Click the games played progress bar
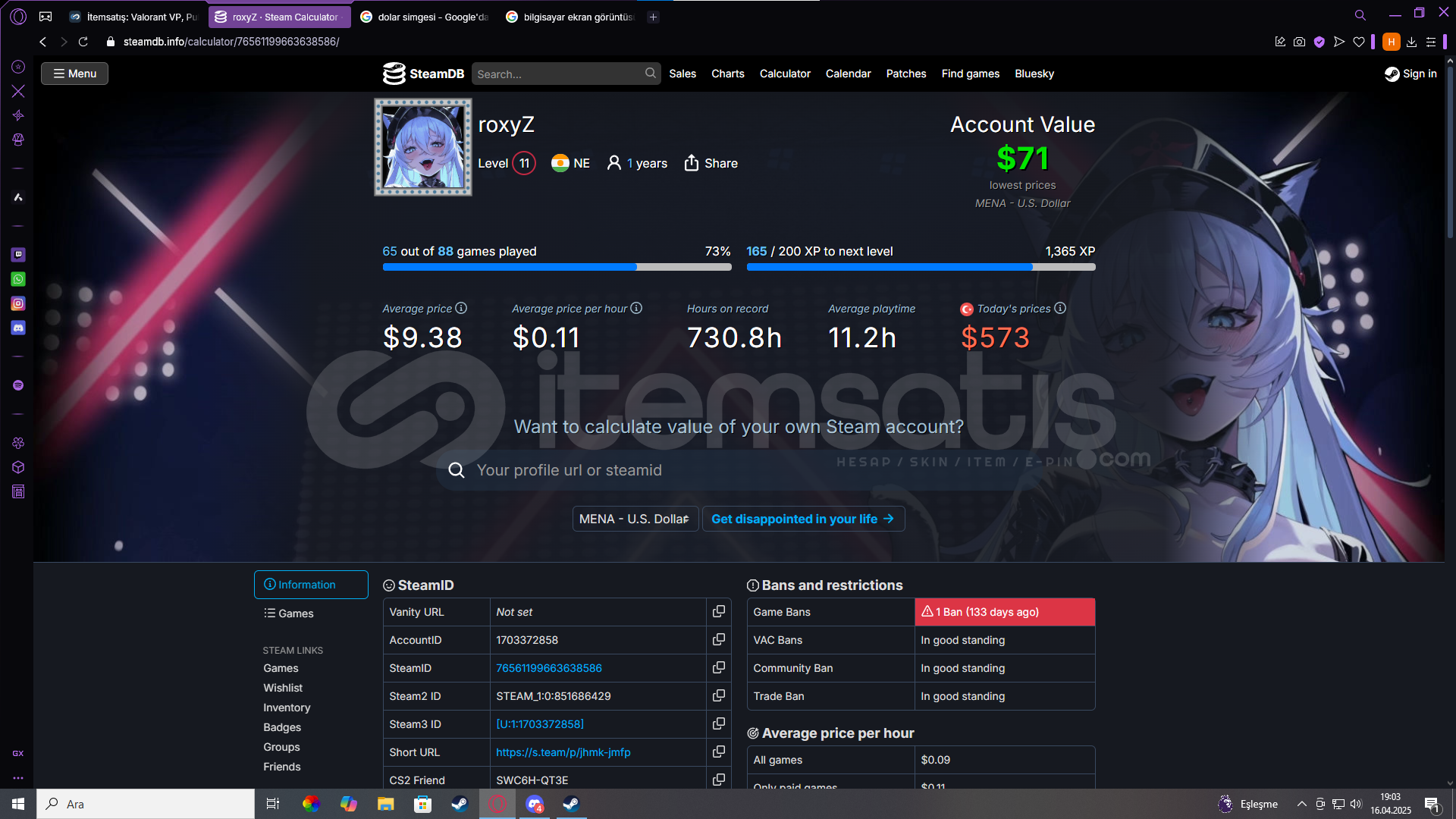 tap(557, 267)
